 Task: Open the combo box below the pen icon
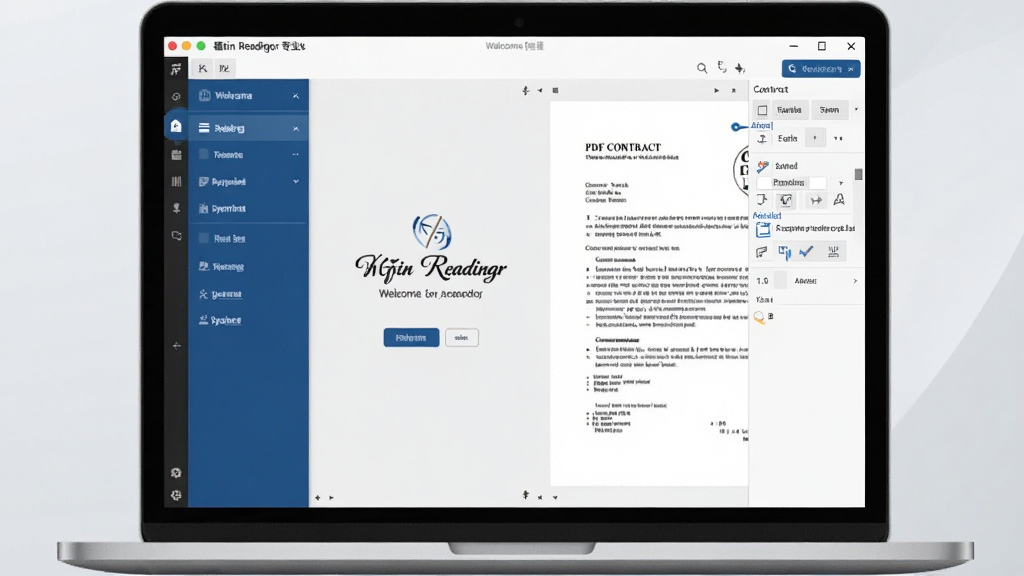coord(801,183)
